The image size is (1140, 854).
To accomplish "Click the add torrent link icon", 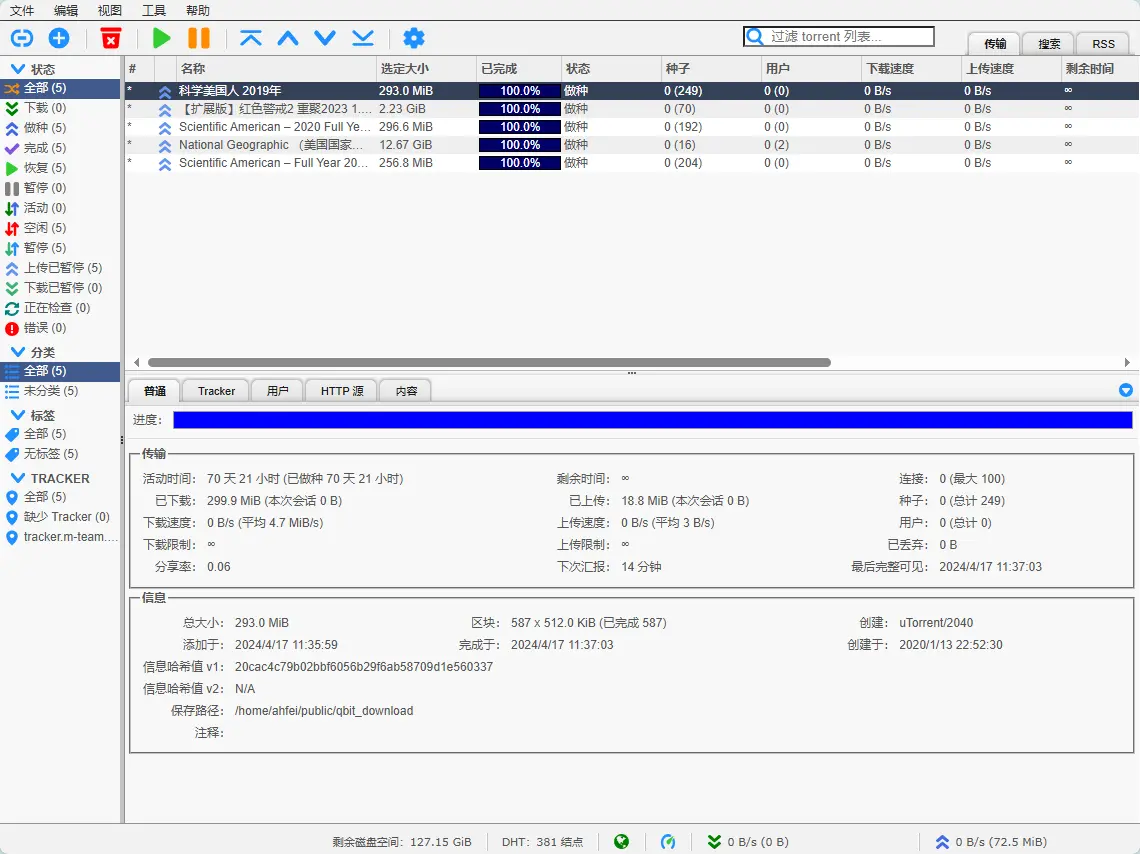I will 21,38.
